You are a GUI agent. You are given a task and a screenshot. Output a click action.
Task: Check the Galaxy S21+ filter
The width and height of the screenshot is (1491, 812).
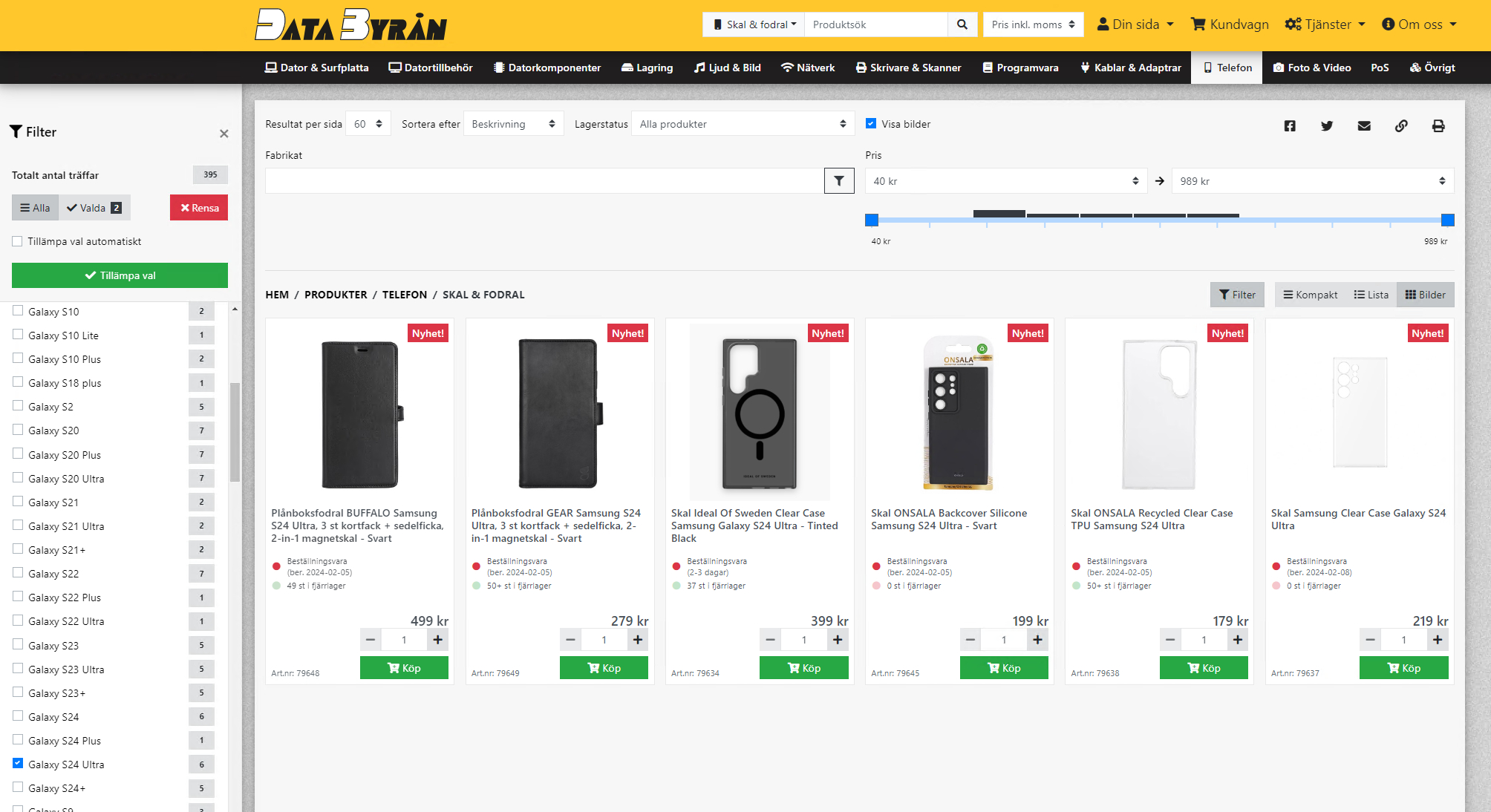tap(18, 549)
